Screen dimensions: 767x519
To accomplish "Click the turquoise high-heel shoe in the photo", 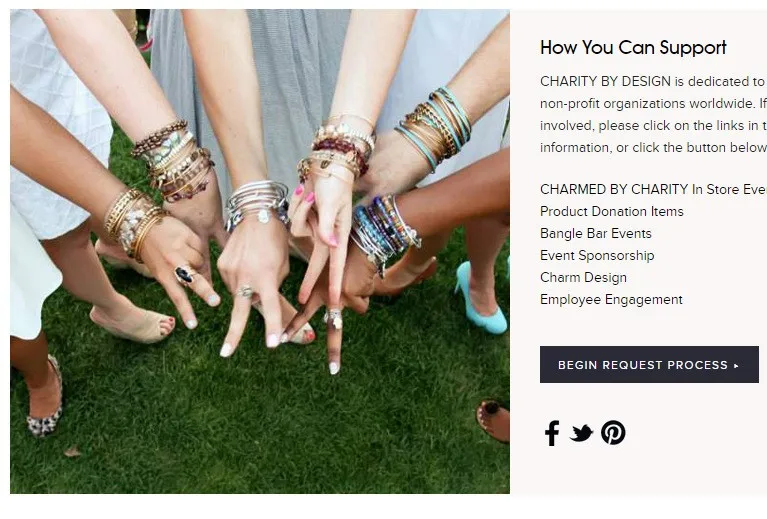I will tap(481, 298).
